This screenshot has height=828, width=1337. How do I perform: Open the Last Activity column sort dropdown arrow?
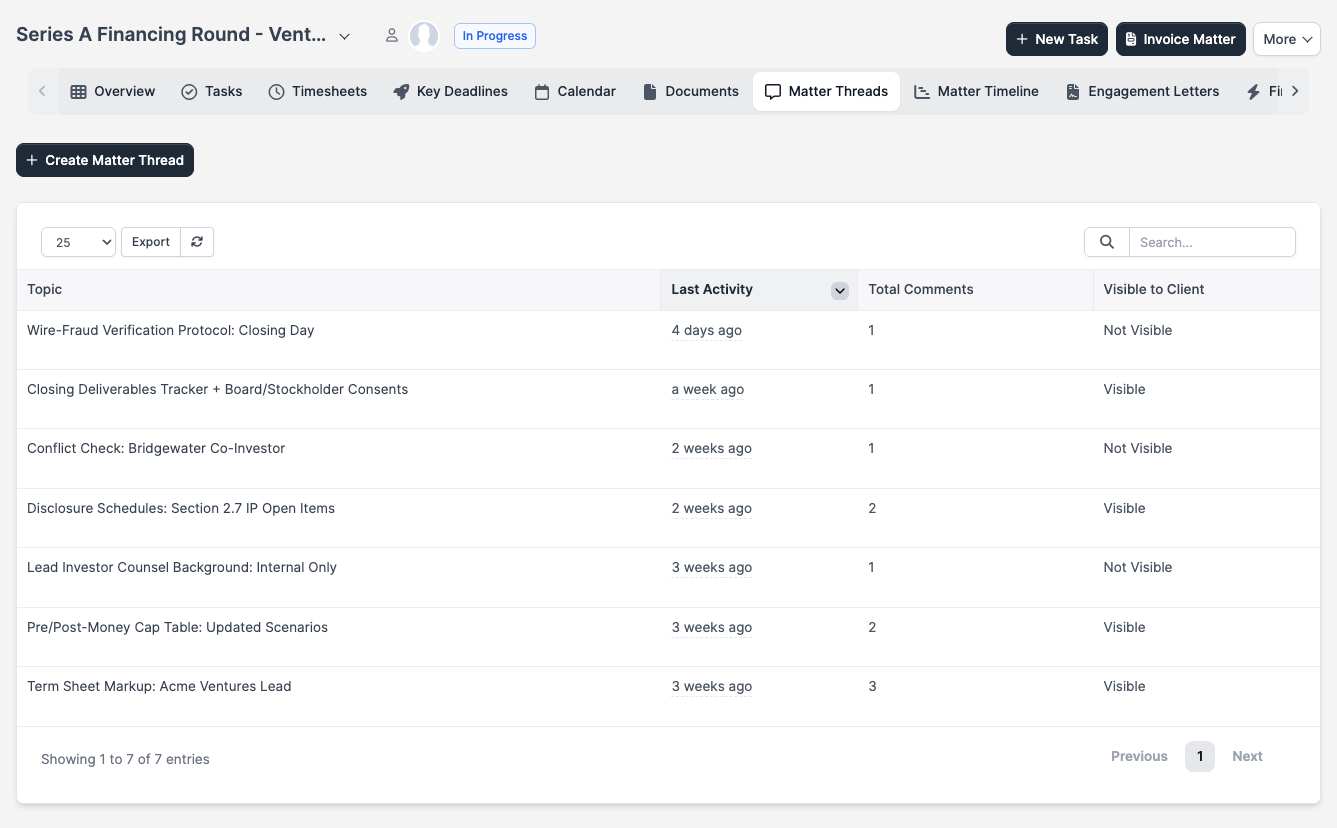[x=840, y=290]
